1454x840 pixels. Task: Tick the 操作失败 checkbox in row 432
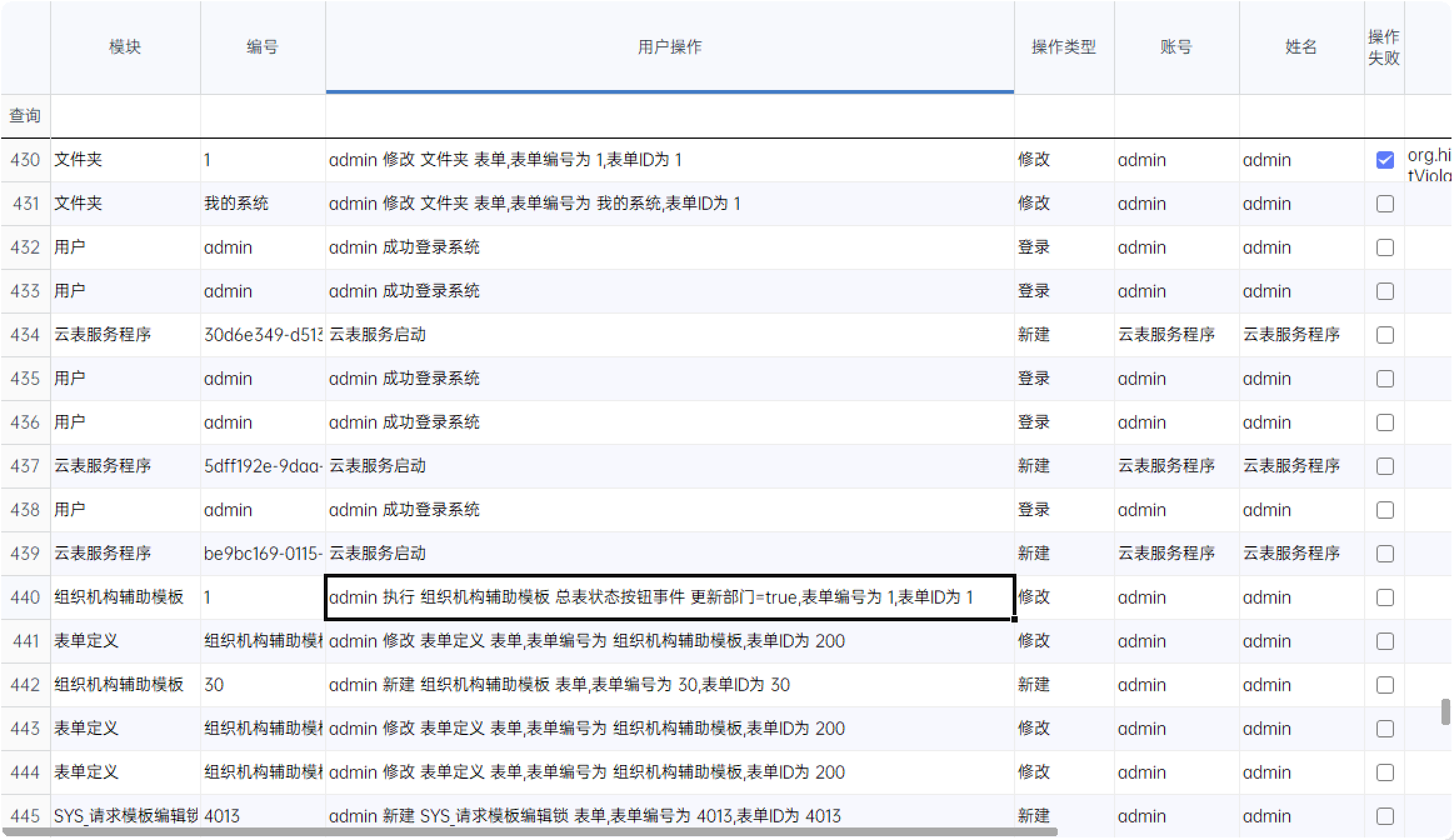1385,247
